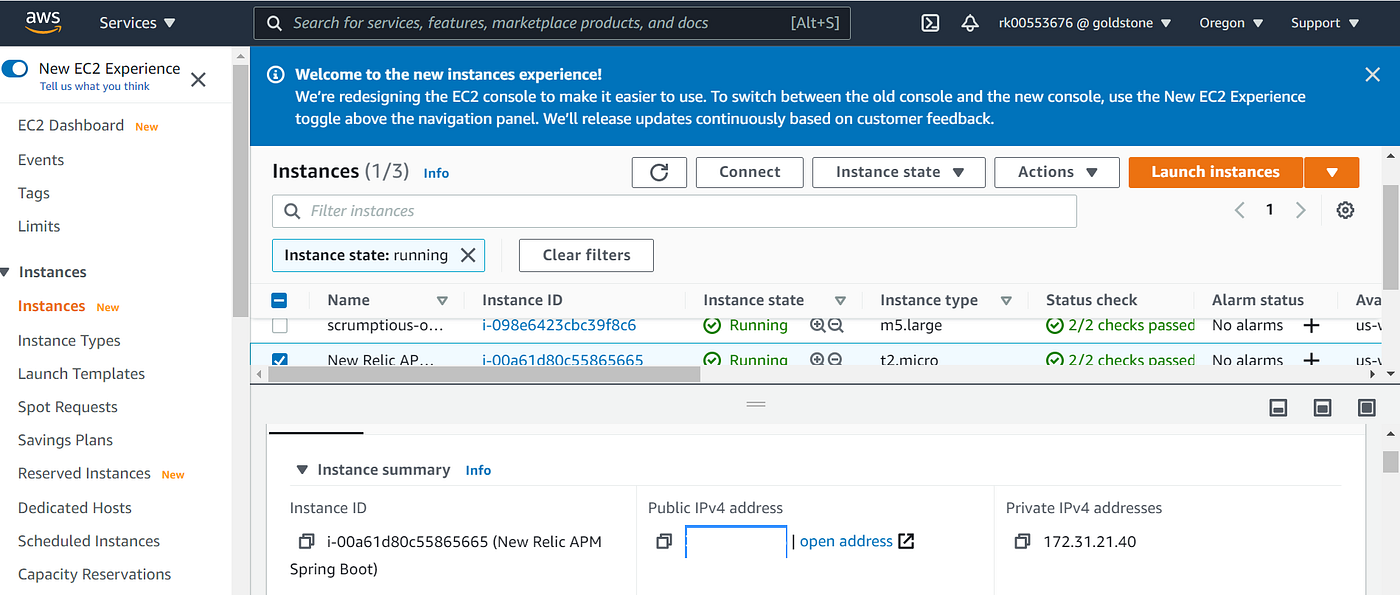Open address external link icon
Screen dimensions: 1400x595
[906, 541]
